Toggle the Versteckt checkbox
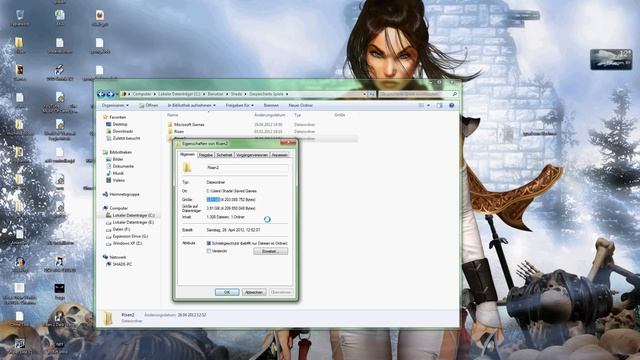Screen dimensions: 640x360 [x=209, y=251]
